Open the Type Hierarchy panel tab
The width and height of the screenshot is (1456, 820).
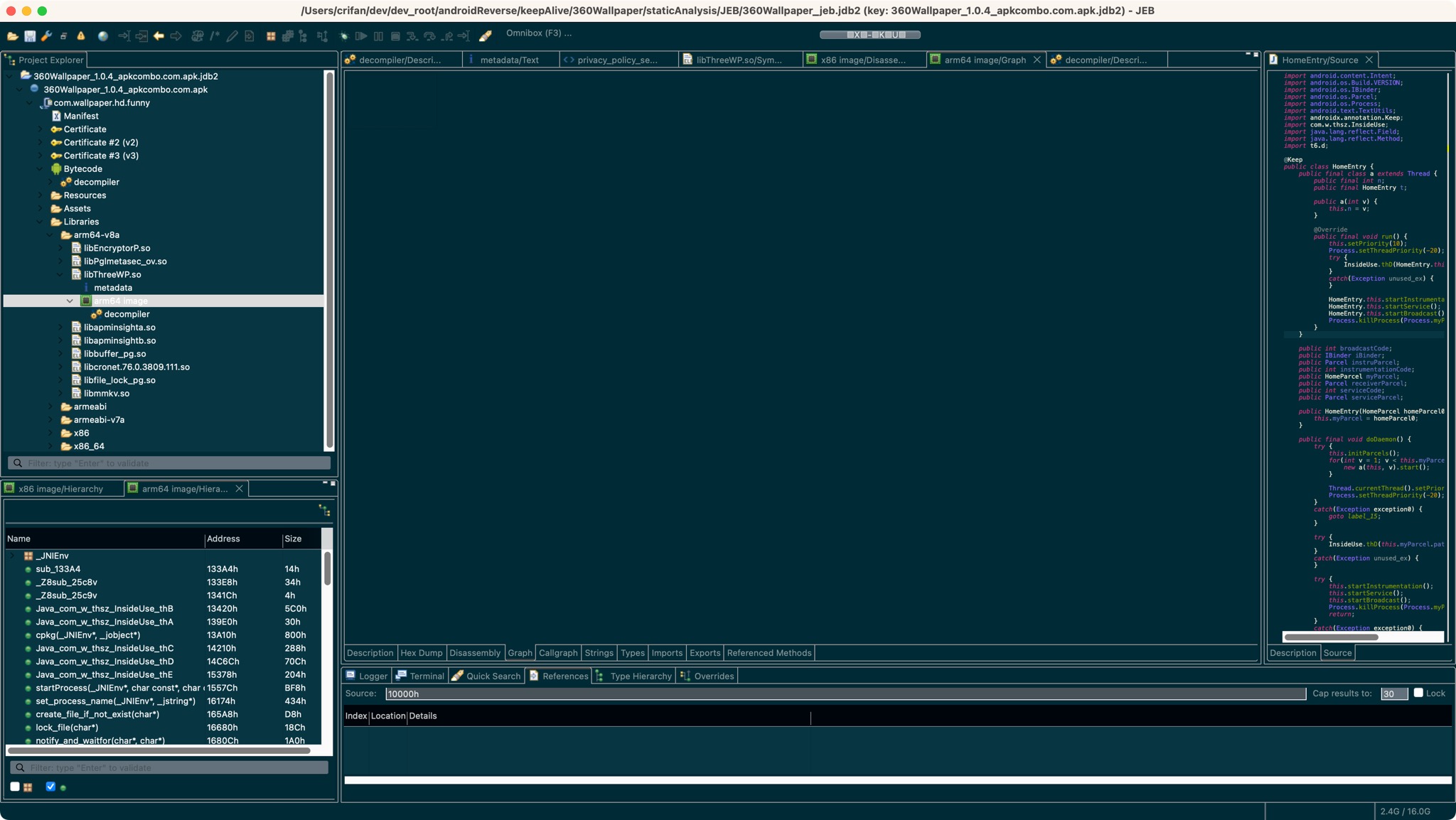(x=633, y=676)
